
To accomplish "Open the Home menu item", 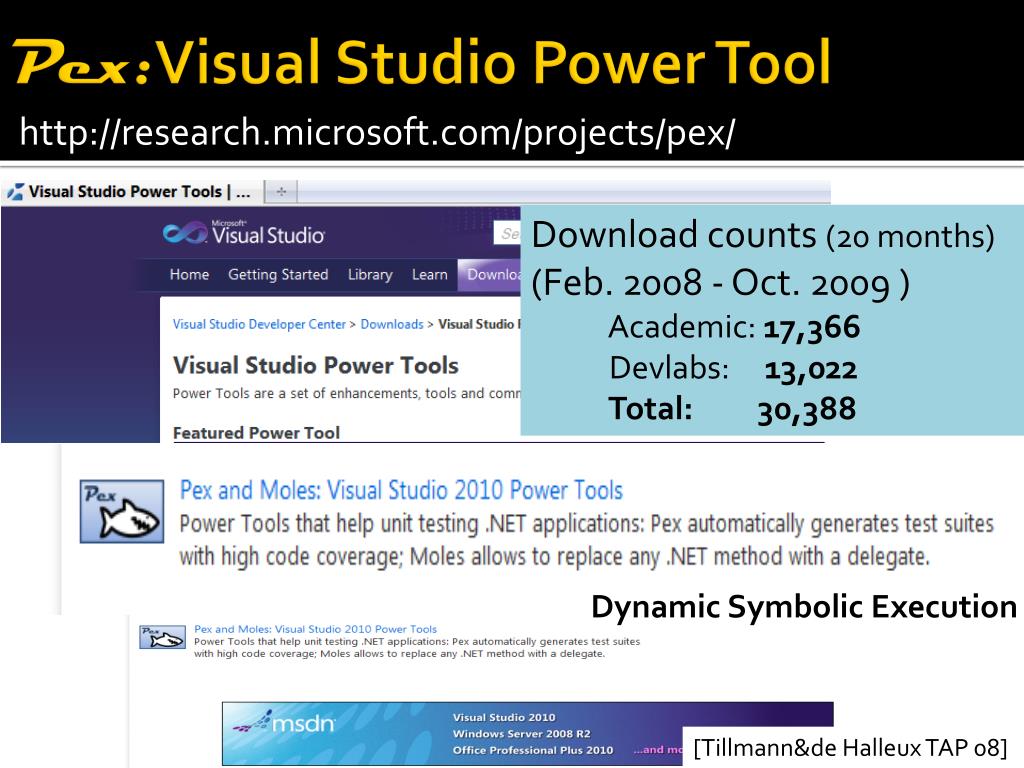I will pyautogui.click(x=189, y=274).
